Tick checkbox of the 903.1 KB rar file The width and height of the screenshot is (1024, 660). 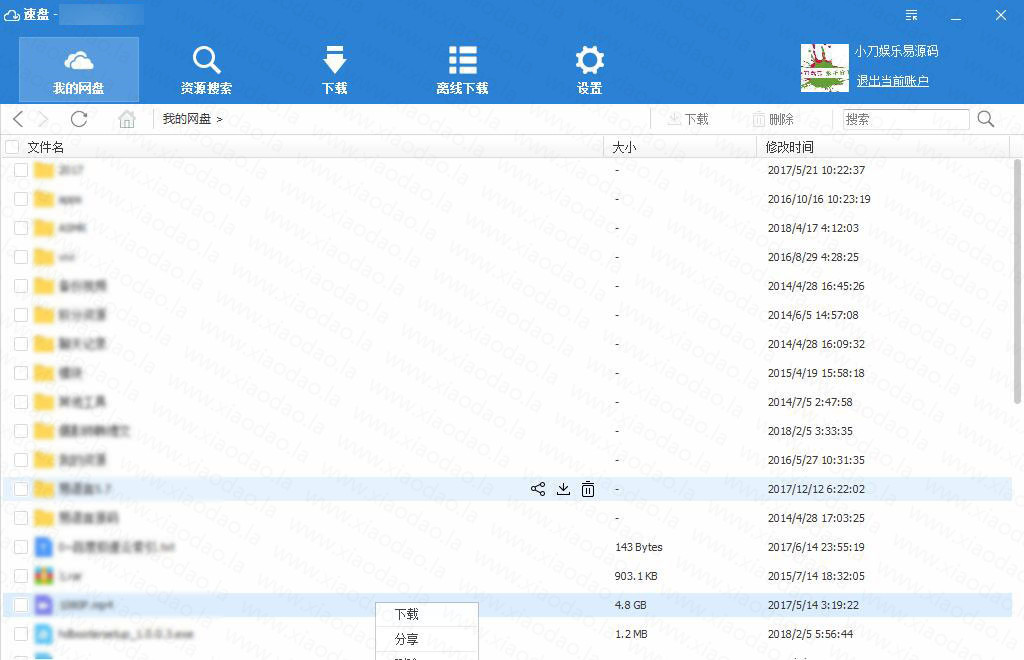coord(21,576)
